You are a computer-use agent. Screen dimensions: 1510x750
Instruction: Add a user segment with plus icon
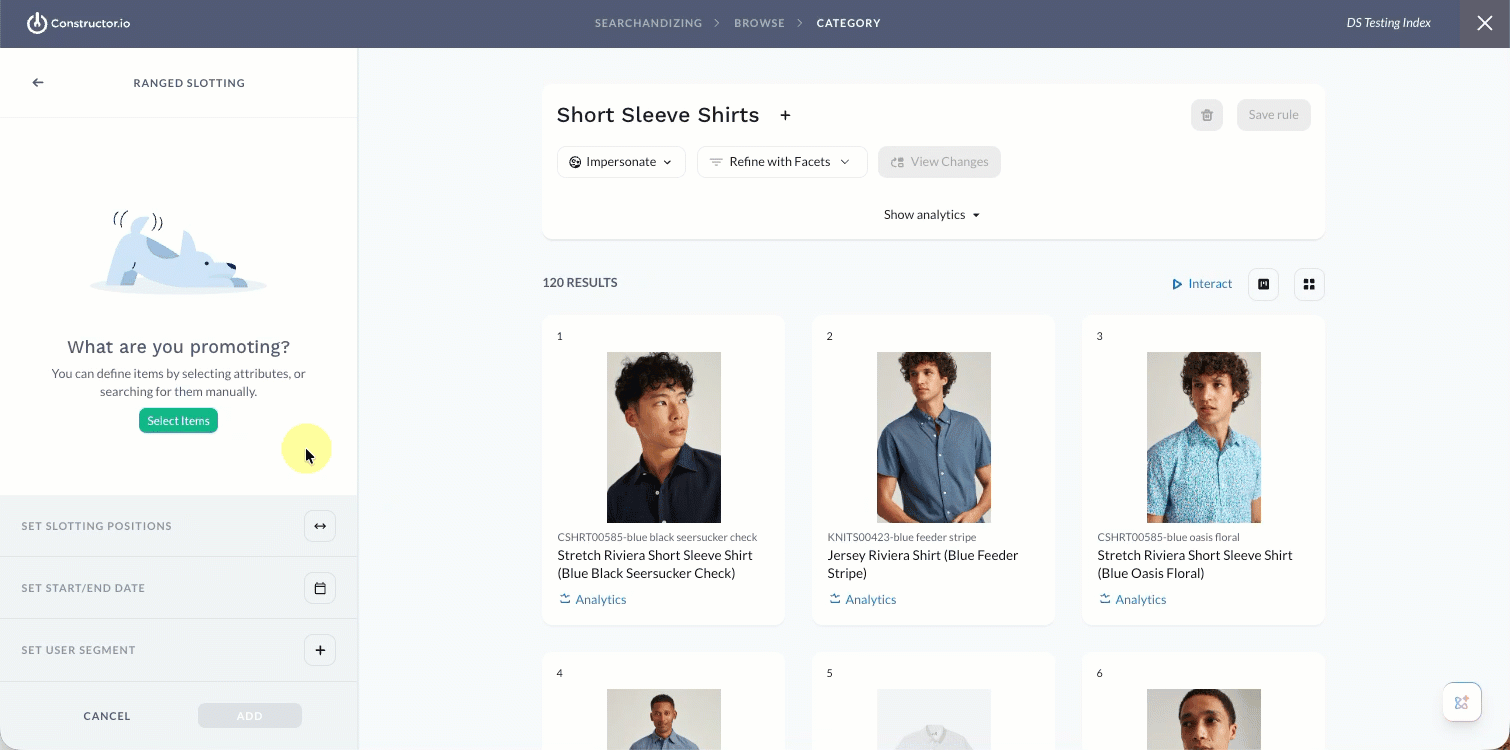pos(320,650)
